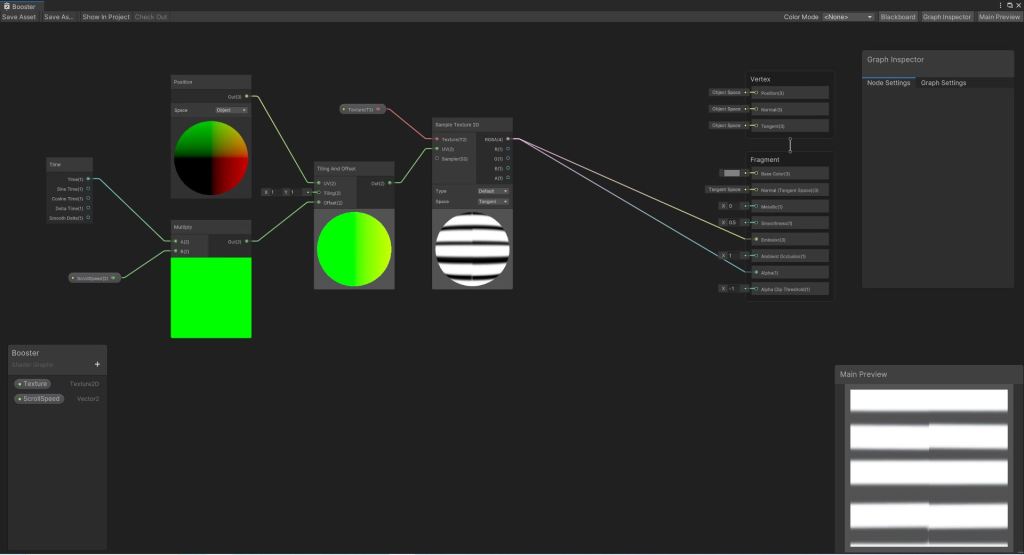Viewport: 1024px width, 555px height.
Task: Select the Node Settings tab
Action: pos(888,83)
